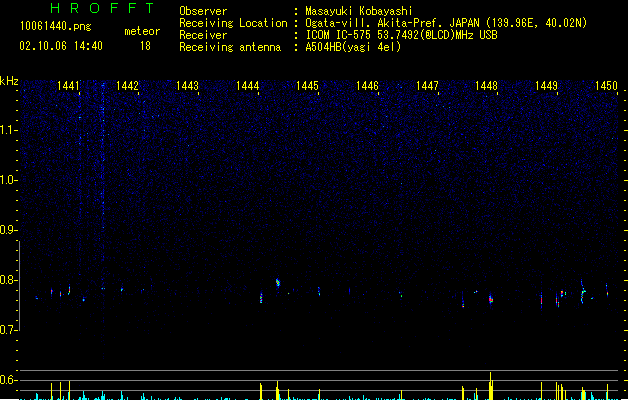Click the 0.9 kHz axis label
This screenshot has height=400, width=629.
click(8, 230)
